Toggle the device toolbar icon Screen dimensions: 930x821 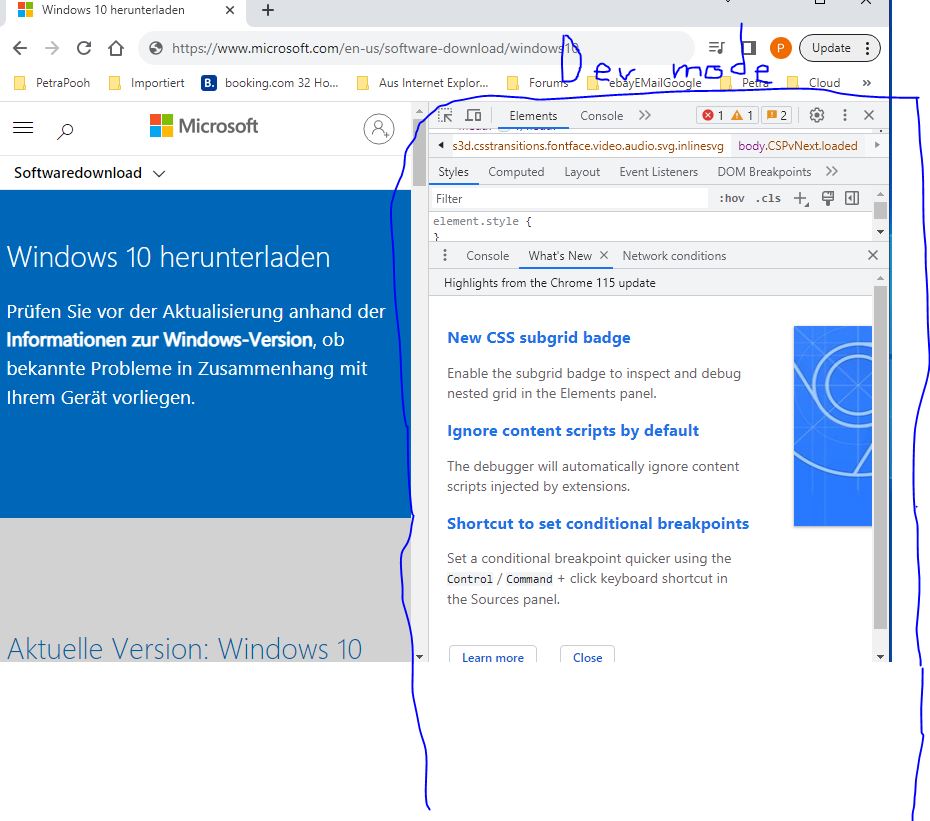coord(473,115)
